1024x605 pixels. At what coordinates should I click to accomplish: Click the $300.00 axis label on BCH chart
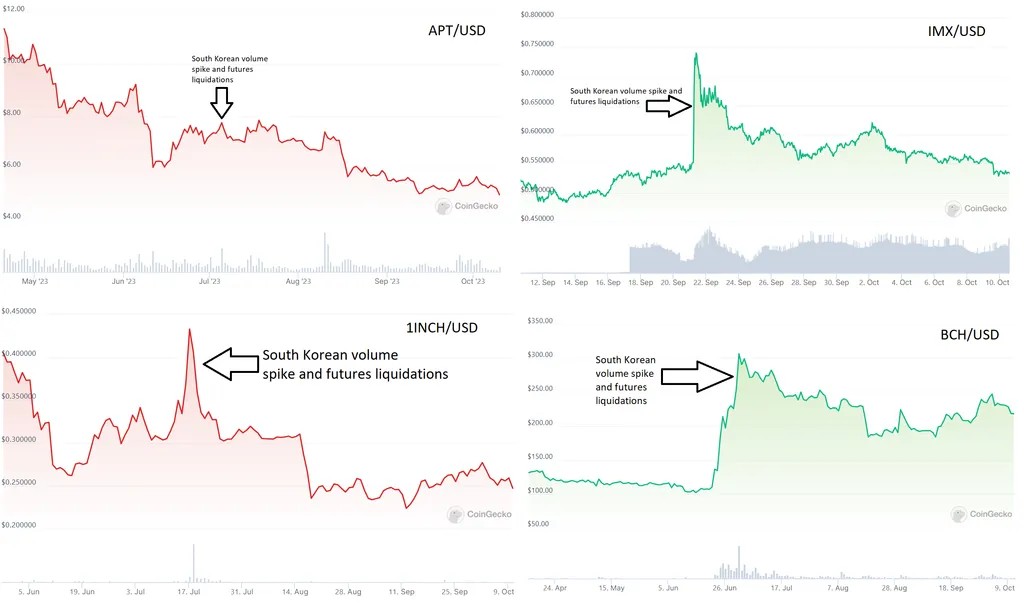[540, 355]
